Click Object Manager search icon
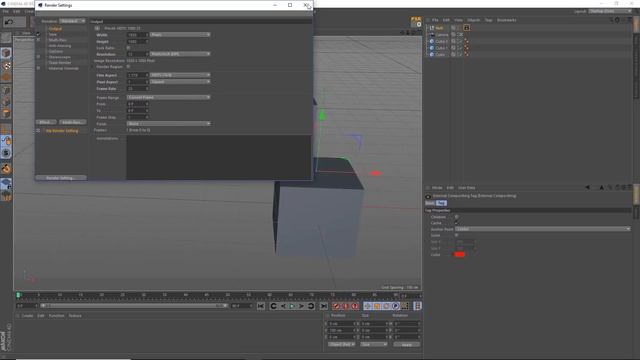Viewport: 640px width, 360px height. point(611,20)
